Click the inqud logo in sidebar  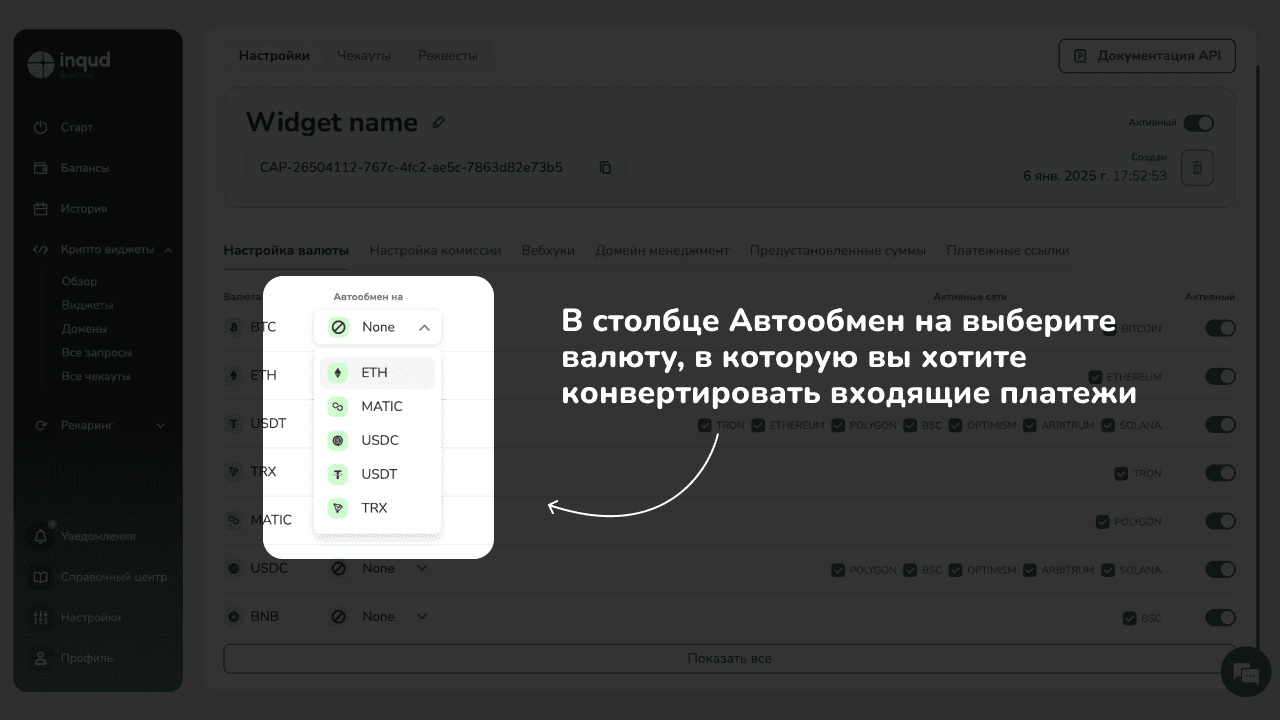pos(68,64)
